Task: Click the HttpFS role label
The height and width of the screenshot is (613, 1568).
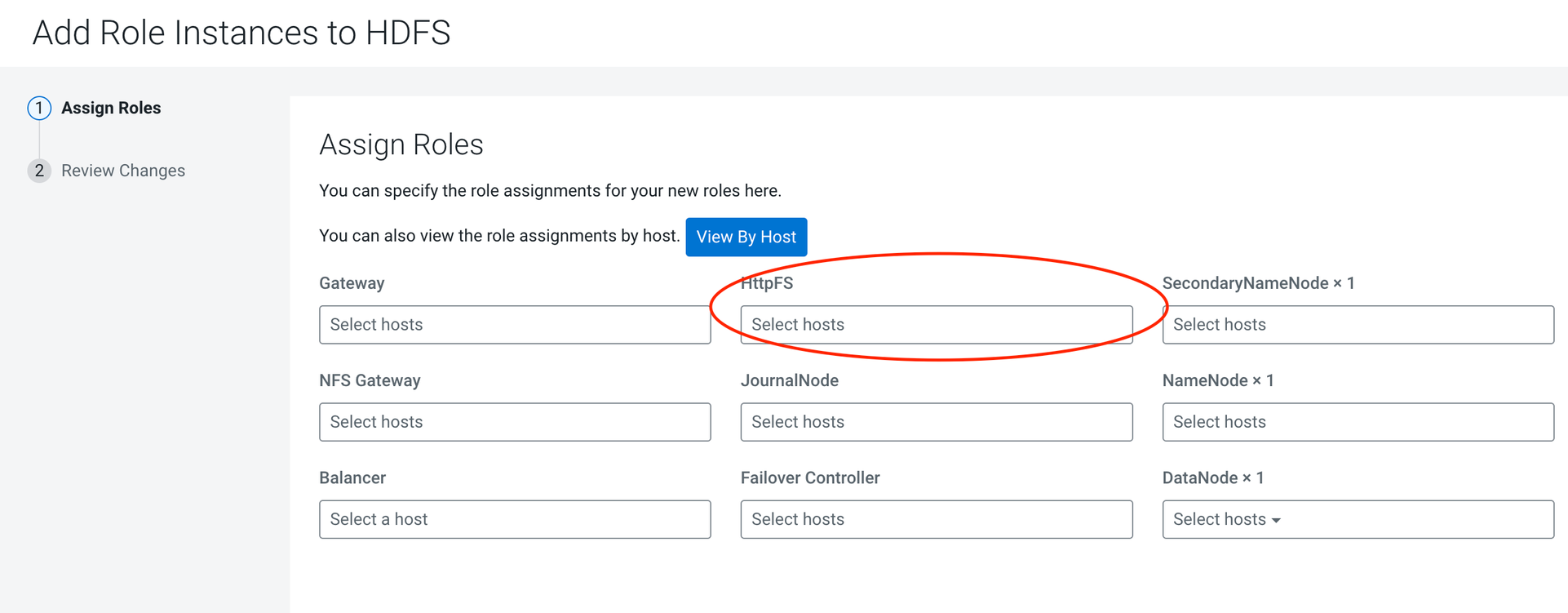Action: [x=767, y=283]
